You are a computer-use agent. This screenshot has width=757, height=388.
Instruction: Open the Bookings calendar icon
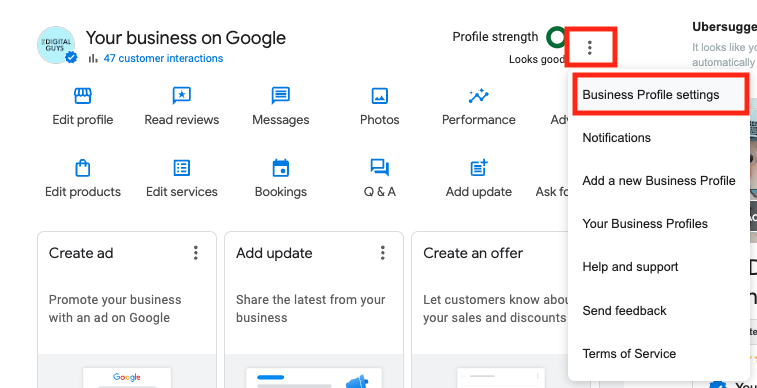point(280,168)
